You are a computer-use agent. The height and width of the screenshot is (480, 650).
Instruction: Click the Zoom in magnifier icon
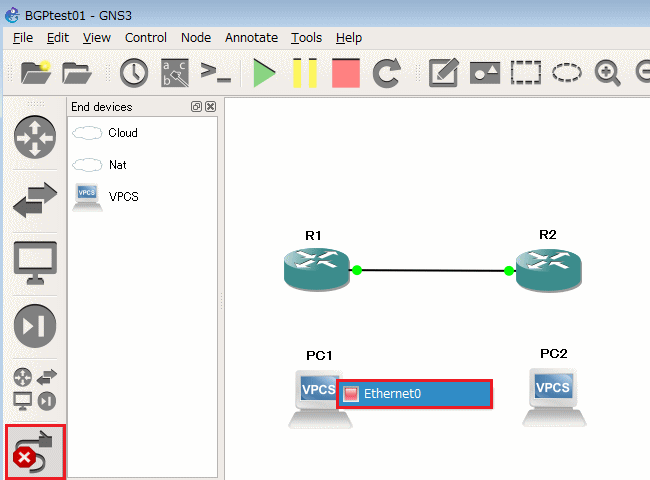607,73
